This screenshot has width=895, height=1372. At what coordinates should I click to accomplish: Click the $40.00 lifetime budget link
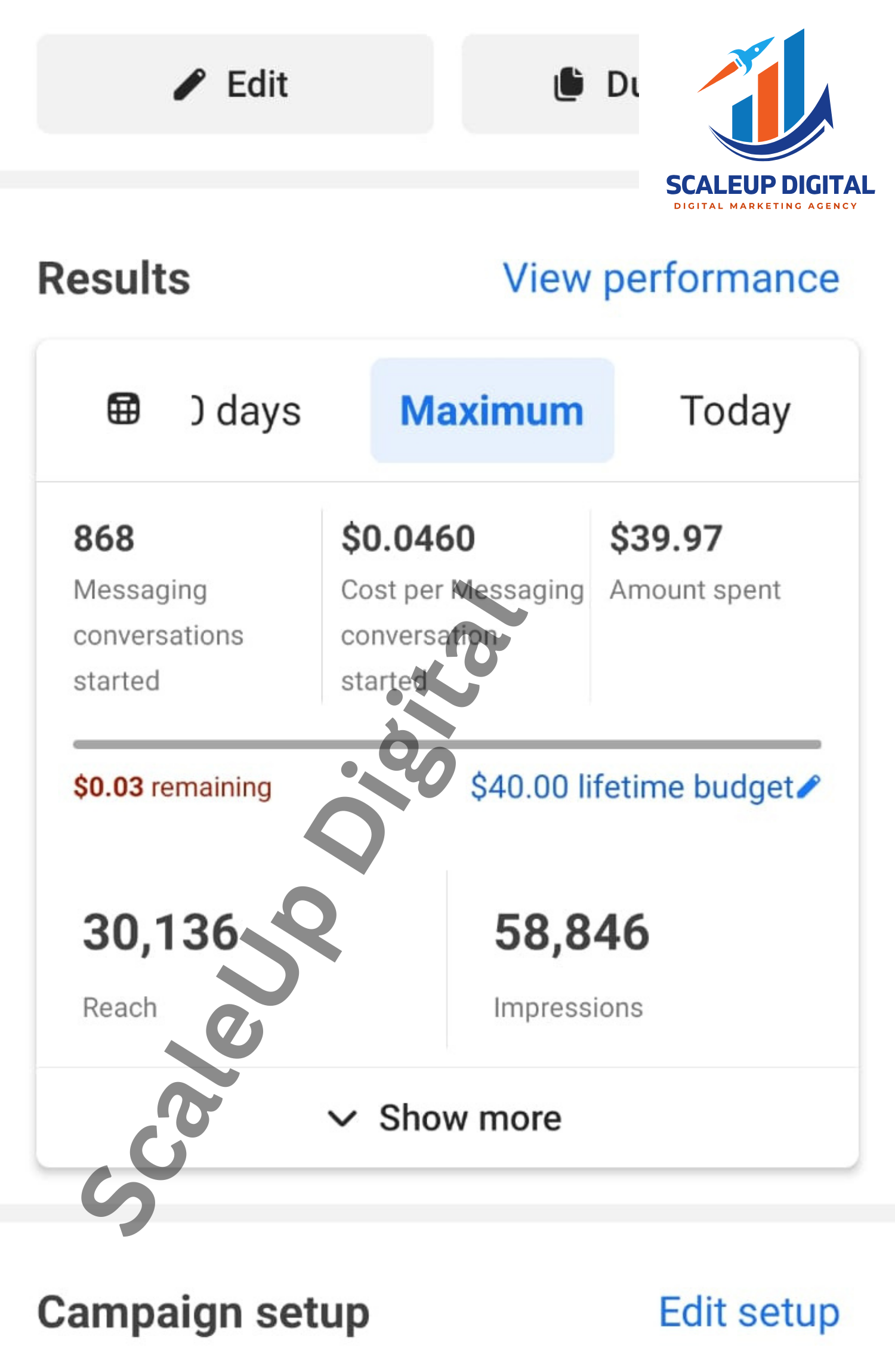[x=631, y=786]
